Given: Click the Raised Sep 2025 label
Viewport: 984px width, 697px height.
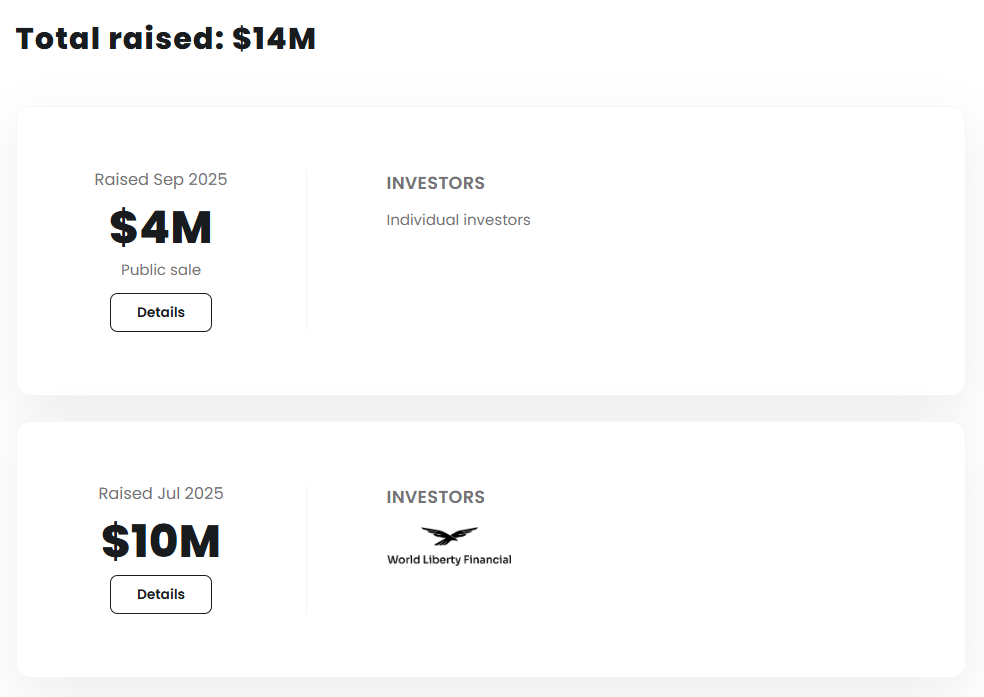Looking at the screenshot, I should [x=161, y=180].
